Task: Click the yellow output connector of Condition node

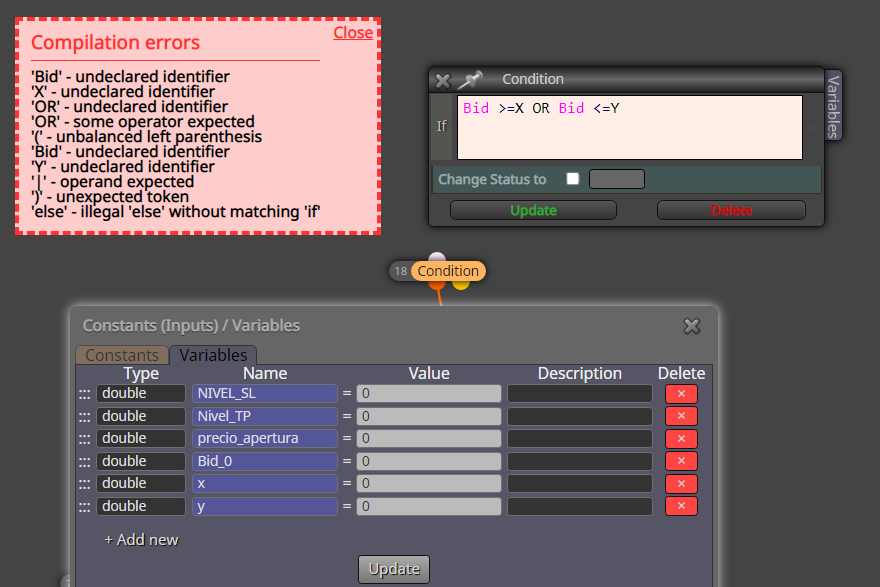Action: click(x=461, y=285)
